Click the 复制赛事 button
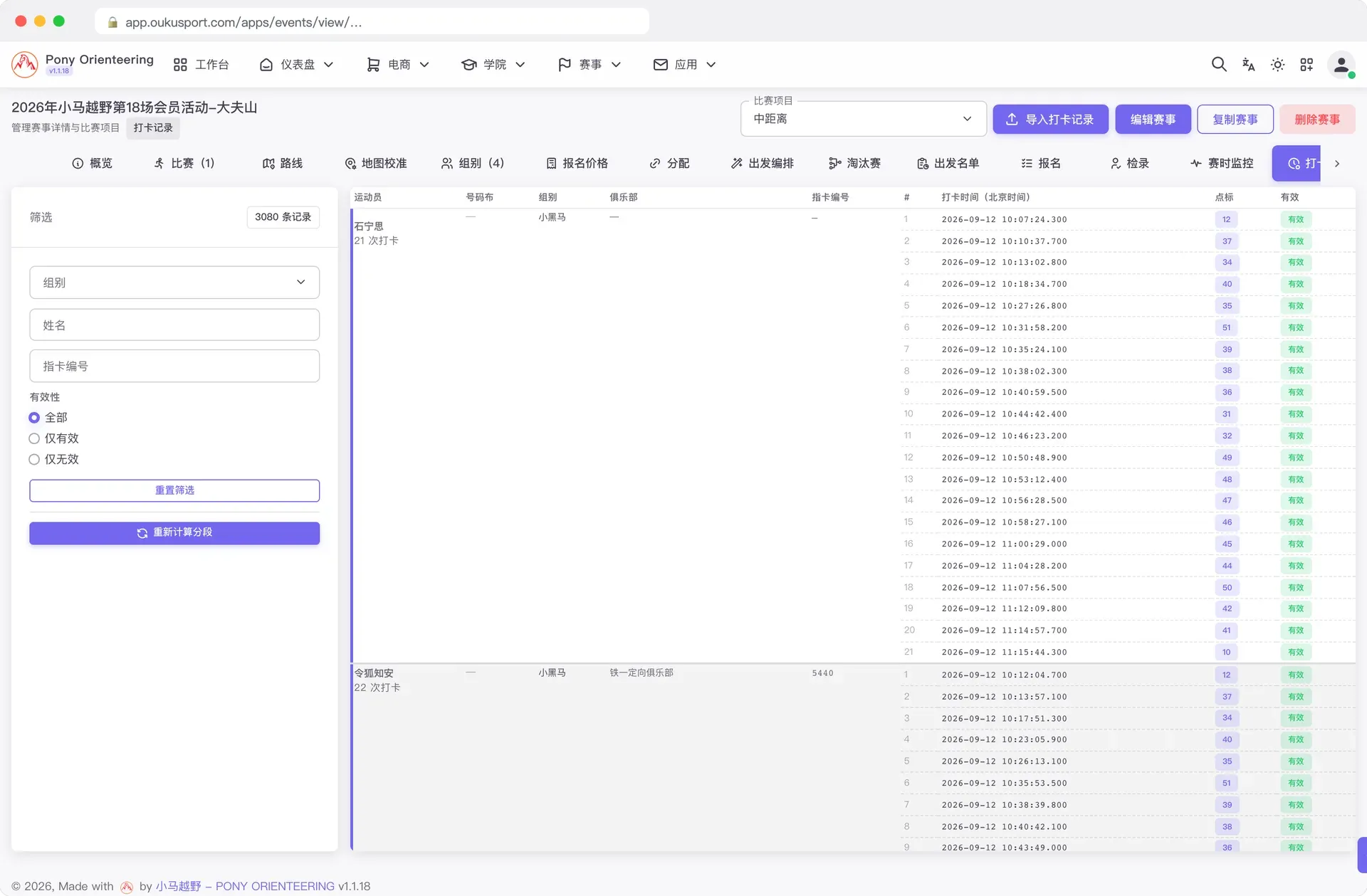The image size is (1367, 896). pyautogui.click(x=1235, y=120)
